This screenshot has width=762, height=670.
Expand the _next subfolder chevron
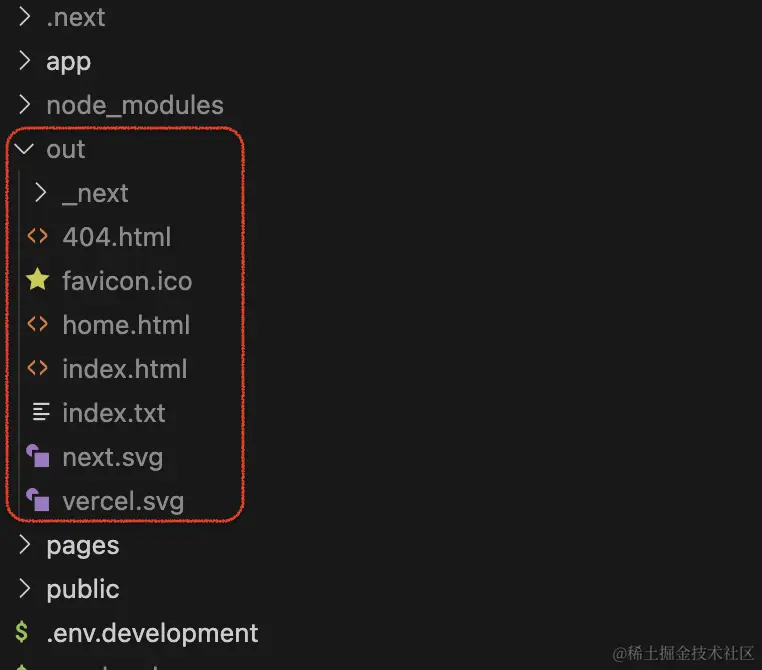click(41, 193)
